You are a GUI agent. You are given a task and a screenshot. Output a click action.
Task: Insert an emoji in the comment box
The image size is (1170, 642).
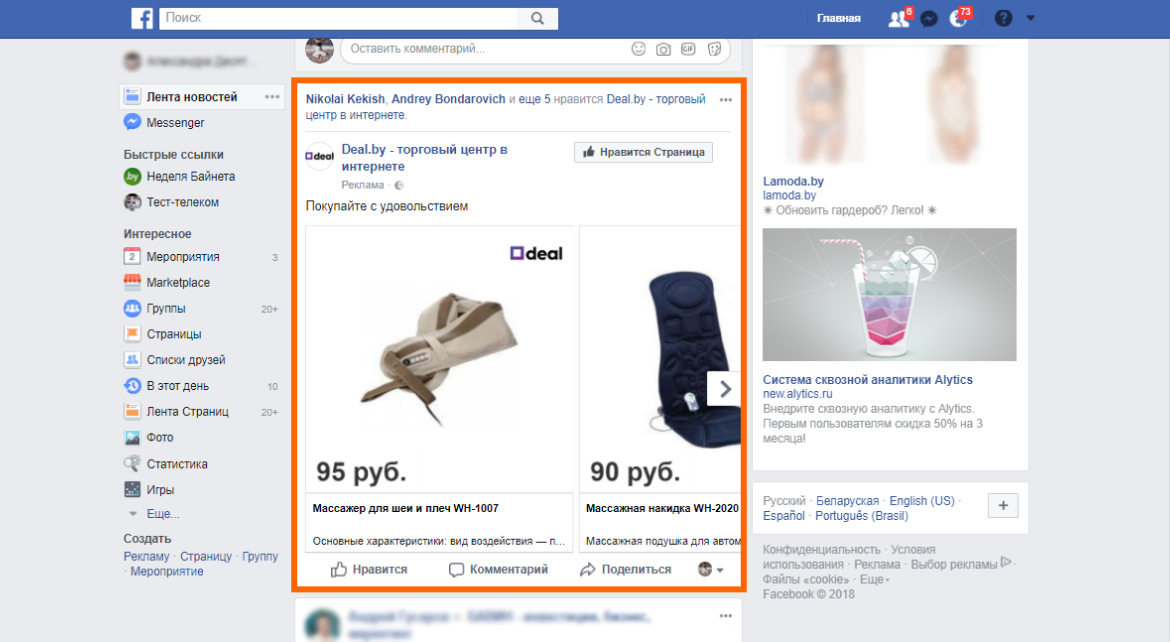pos(638,49)
